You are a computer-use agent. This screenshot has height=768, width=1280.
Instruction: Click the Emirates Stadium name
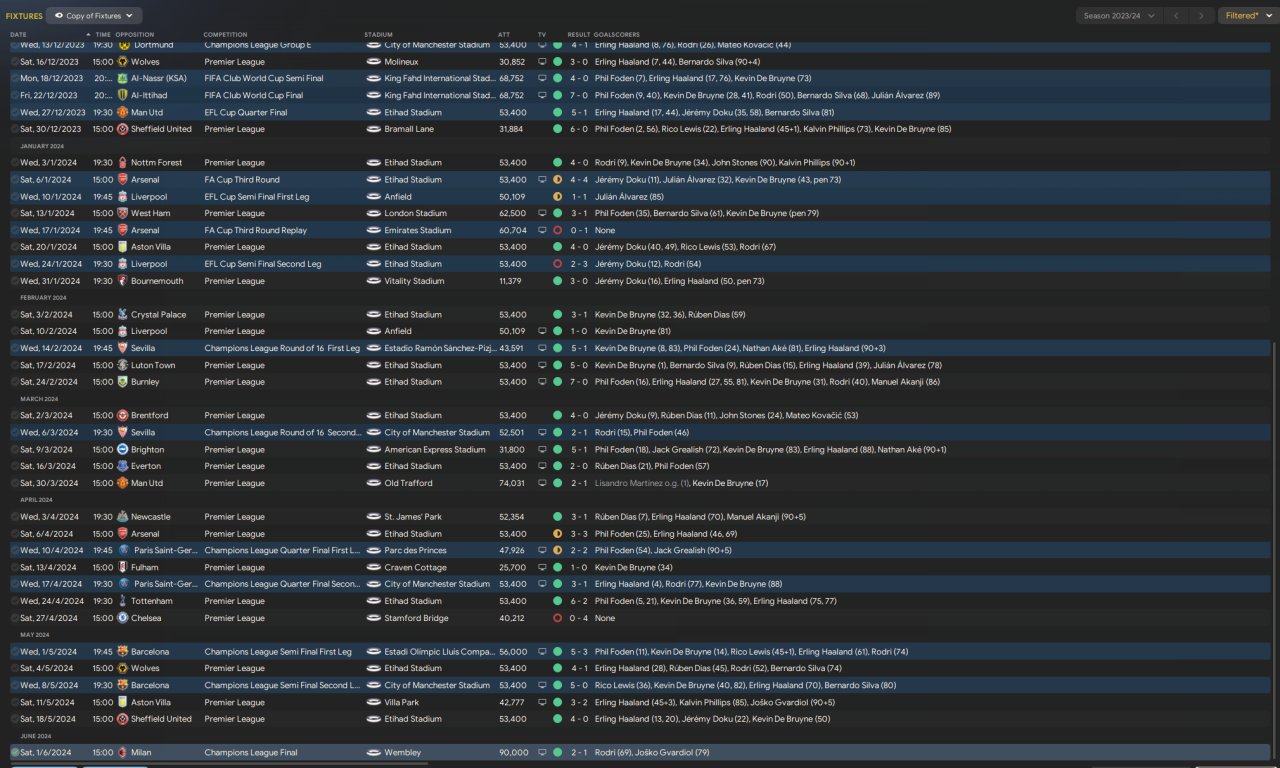(418, 231)
